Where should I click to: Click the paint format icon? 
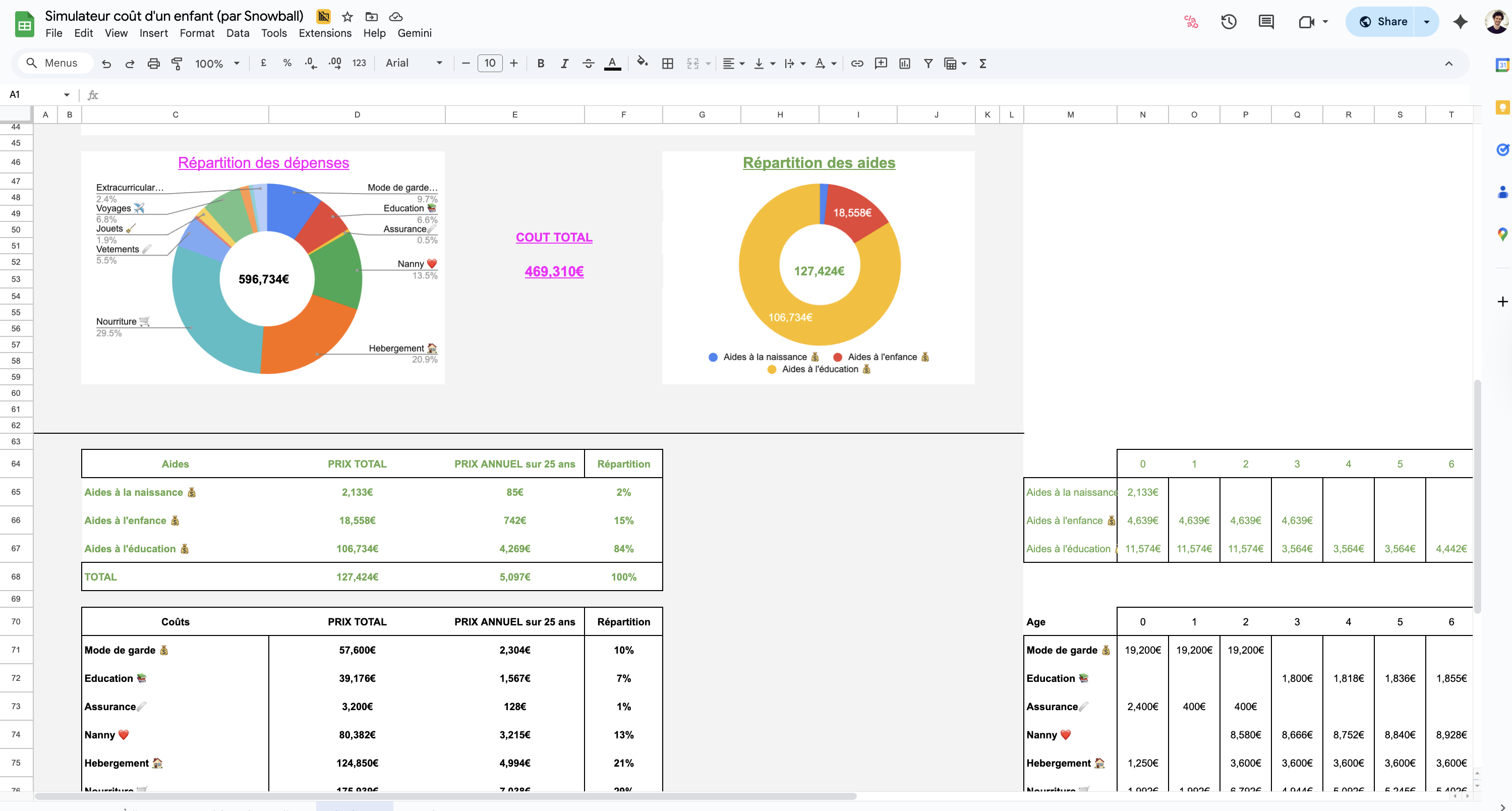click(x=177, y=64)
